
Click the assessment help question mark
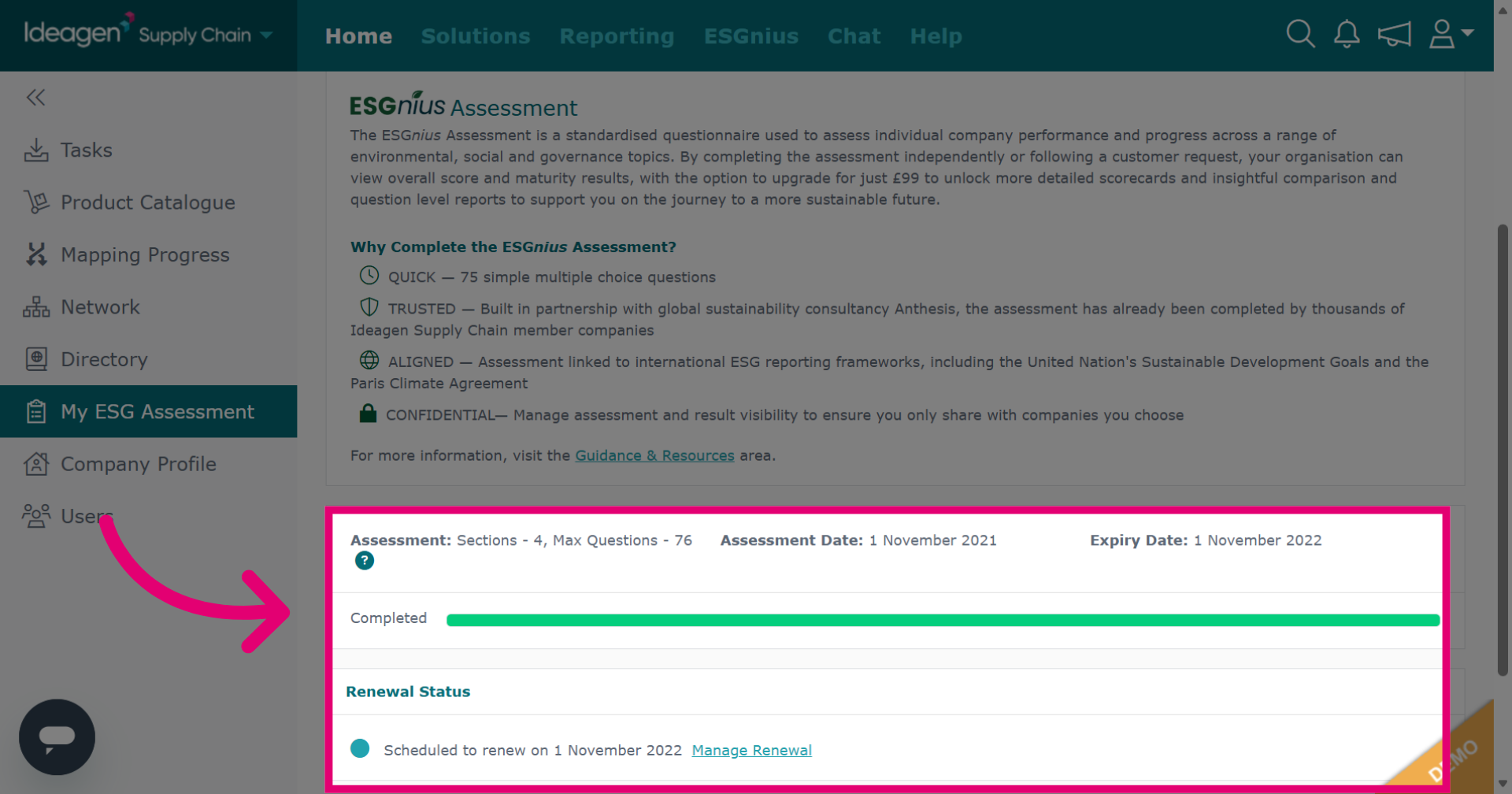coord(365,561)
